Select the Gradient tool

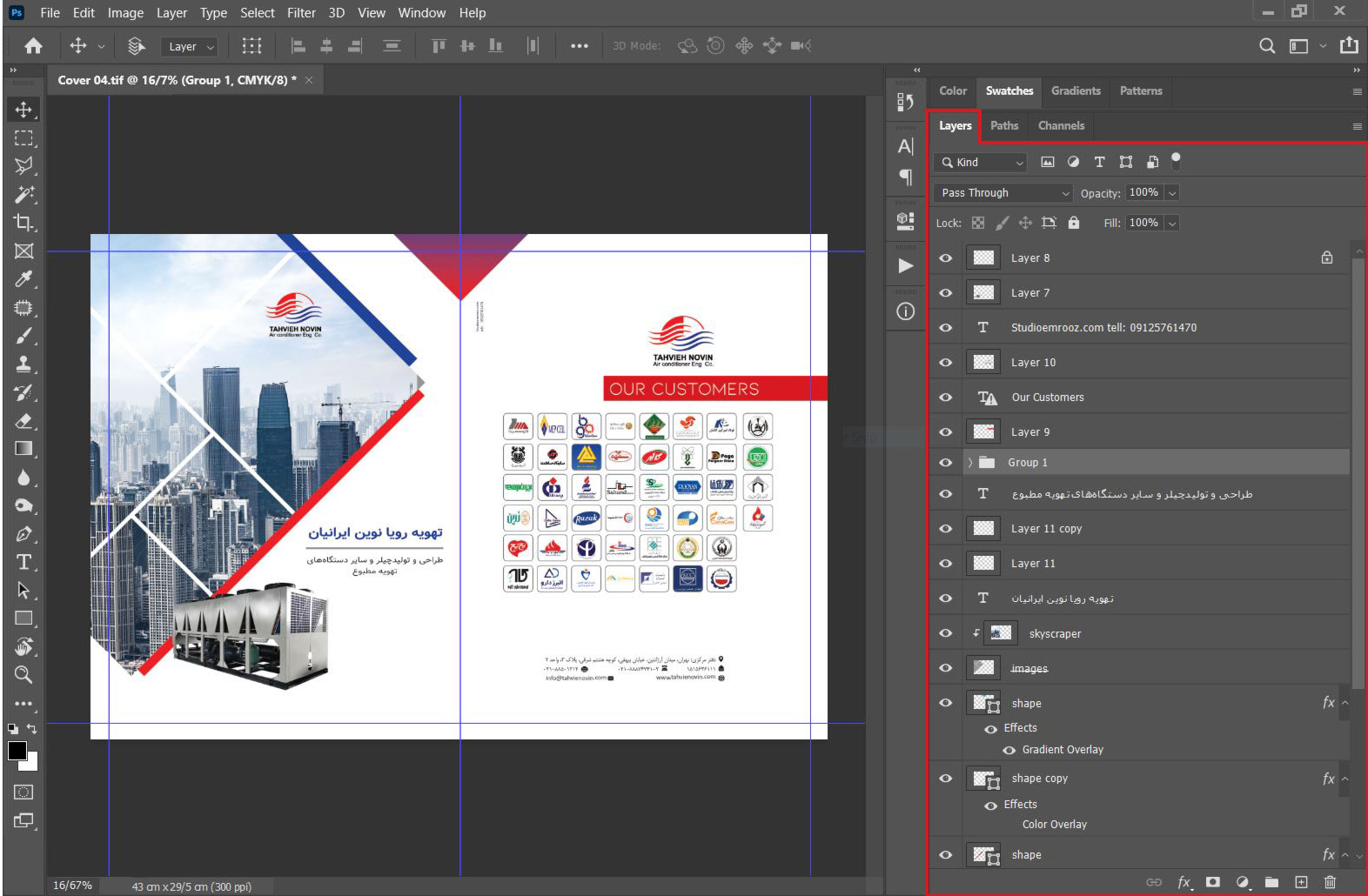[x=23, y=449]
